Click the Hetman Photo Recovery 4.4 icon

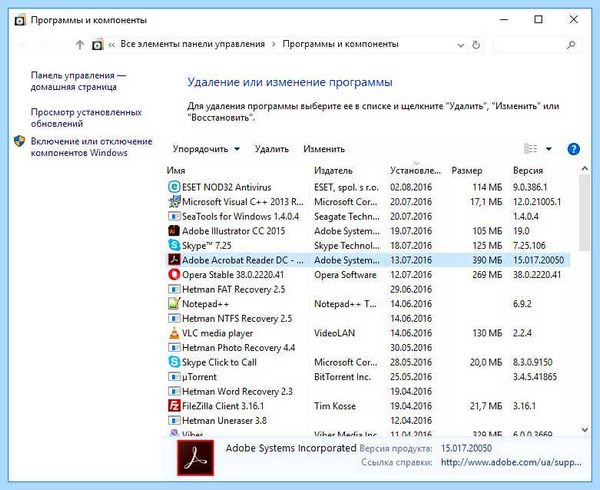174,348
